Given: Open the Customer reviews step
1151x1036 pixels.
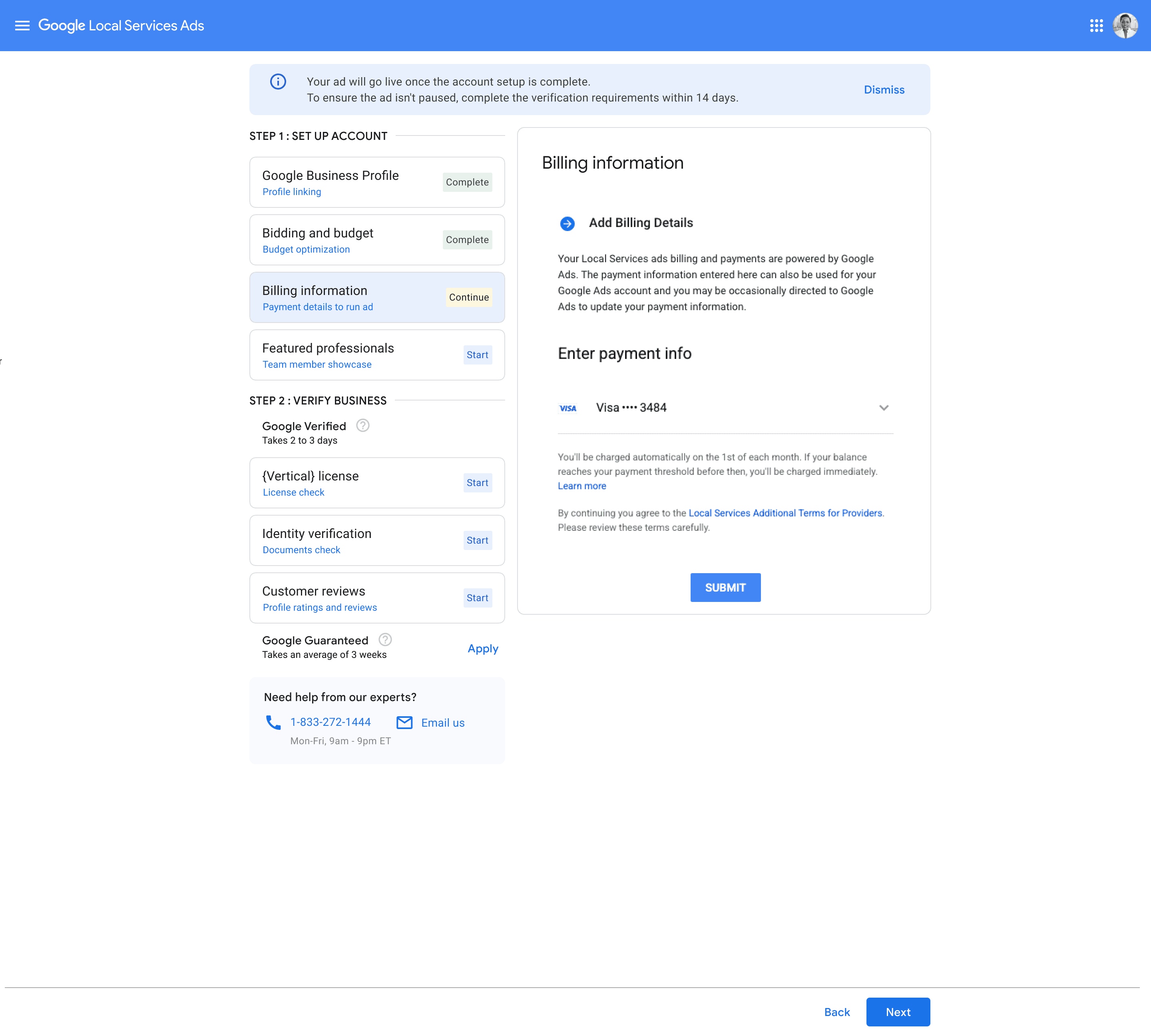Looking at the screenshot, I should click(x=377, y=598).
